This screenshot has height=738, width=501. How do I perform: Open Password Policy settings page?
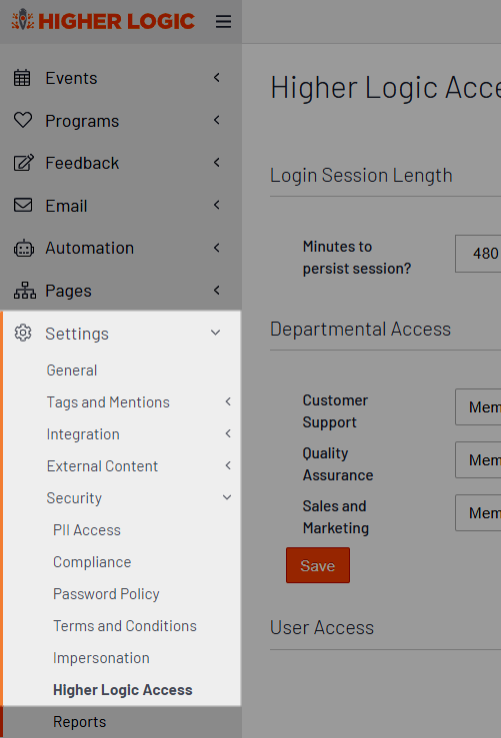tap(106, 594)
